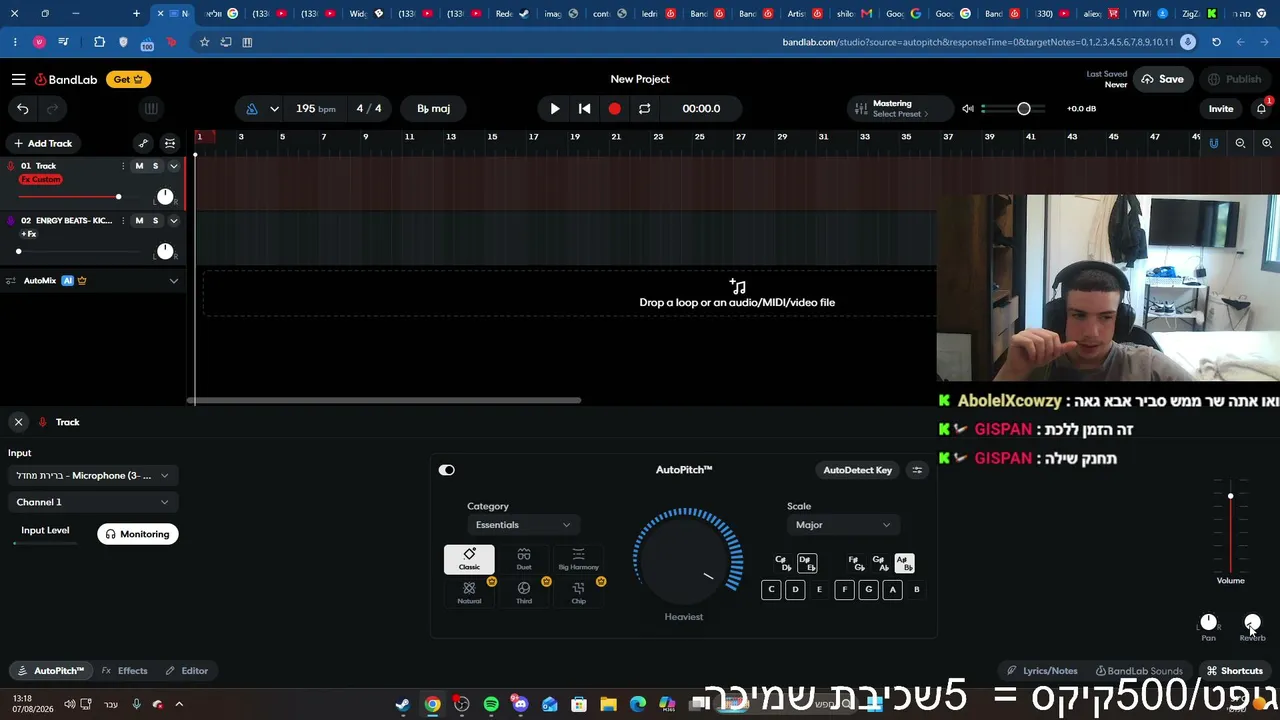1280x720 pixels.
Task: Switch to the Editor tab
Action: point(187,671)
